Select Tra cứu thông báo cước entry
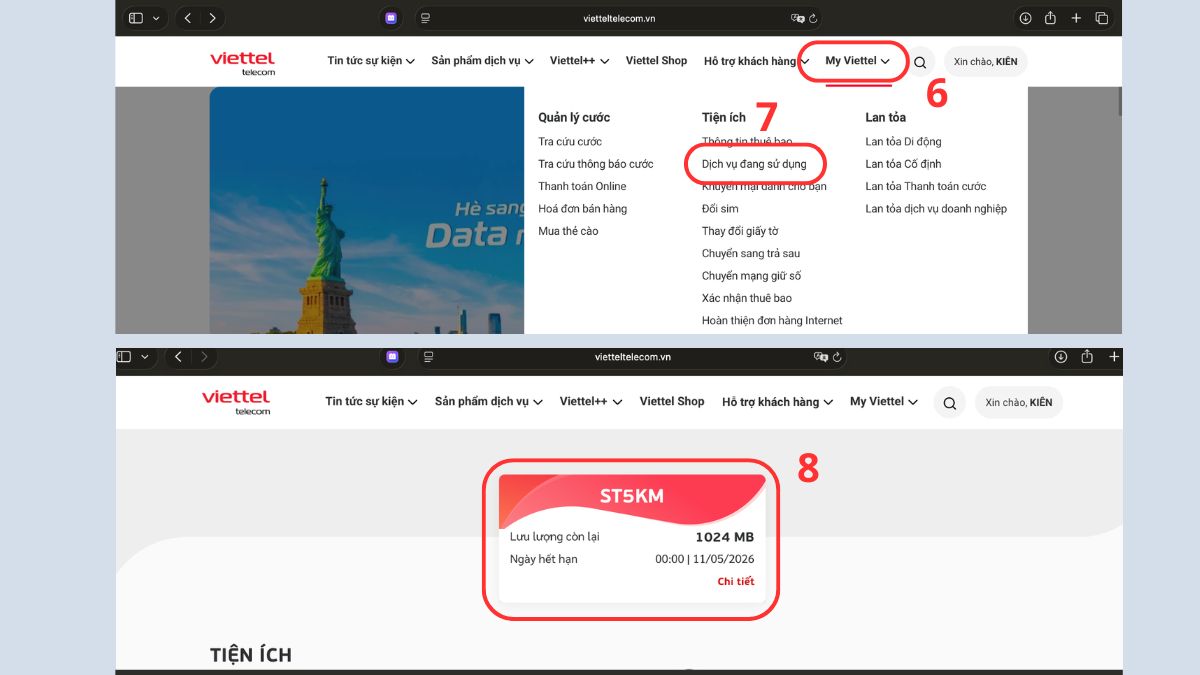Screen dimensions: 1200x675 coord(596,164)
